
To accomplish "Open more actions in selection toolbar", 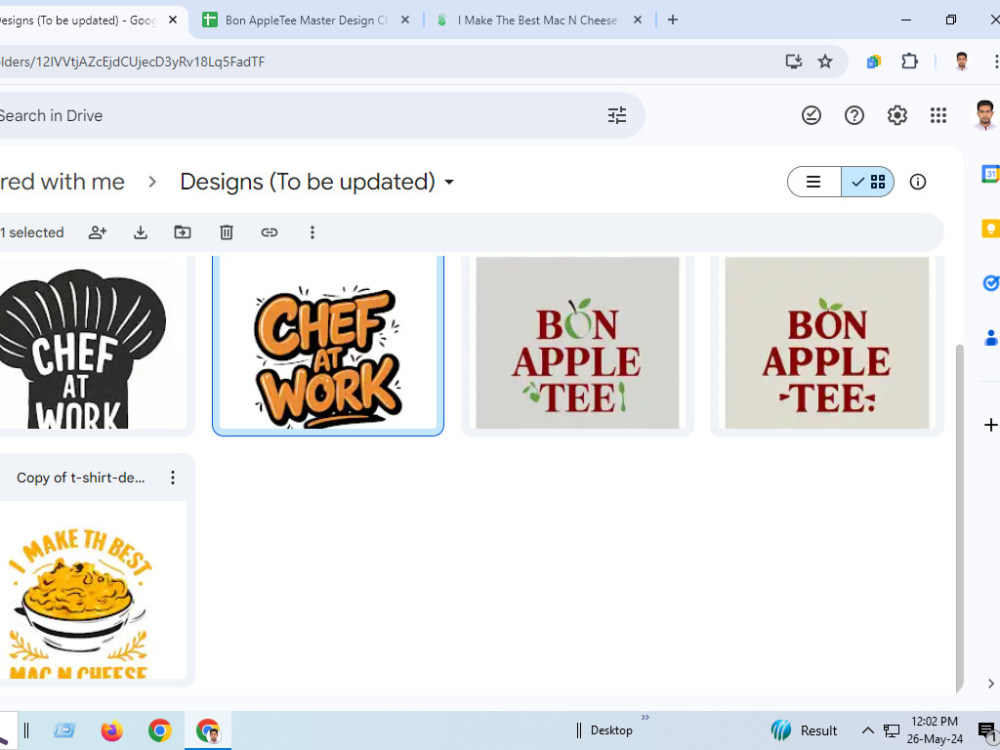I will point(312,232).
